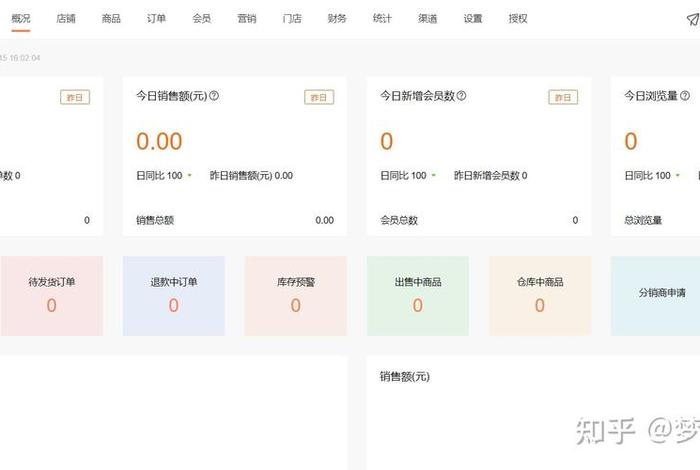Open the 会员 menu

point(201,18)
